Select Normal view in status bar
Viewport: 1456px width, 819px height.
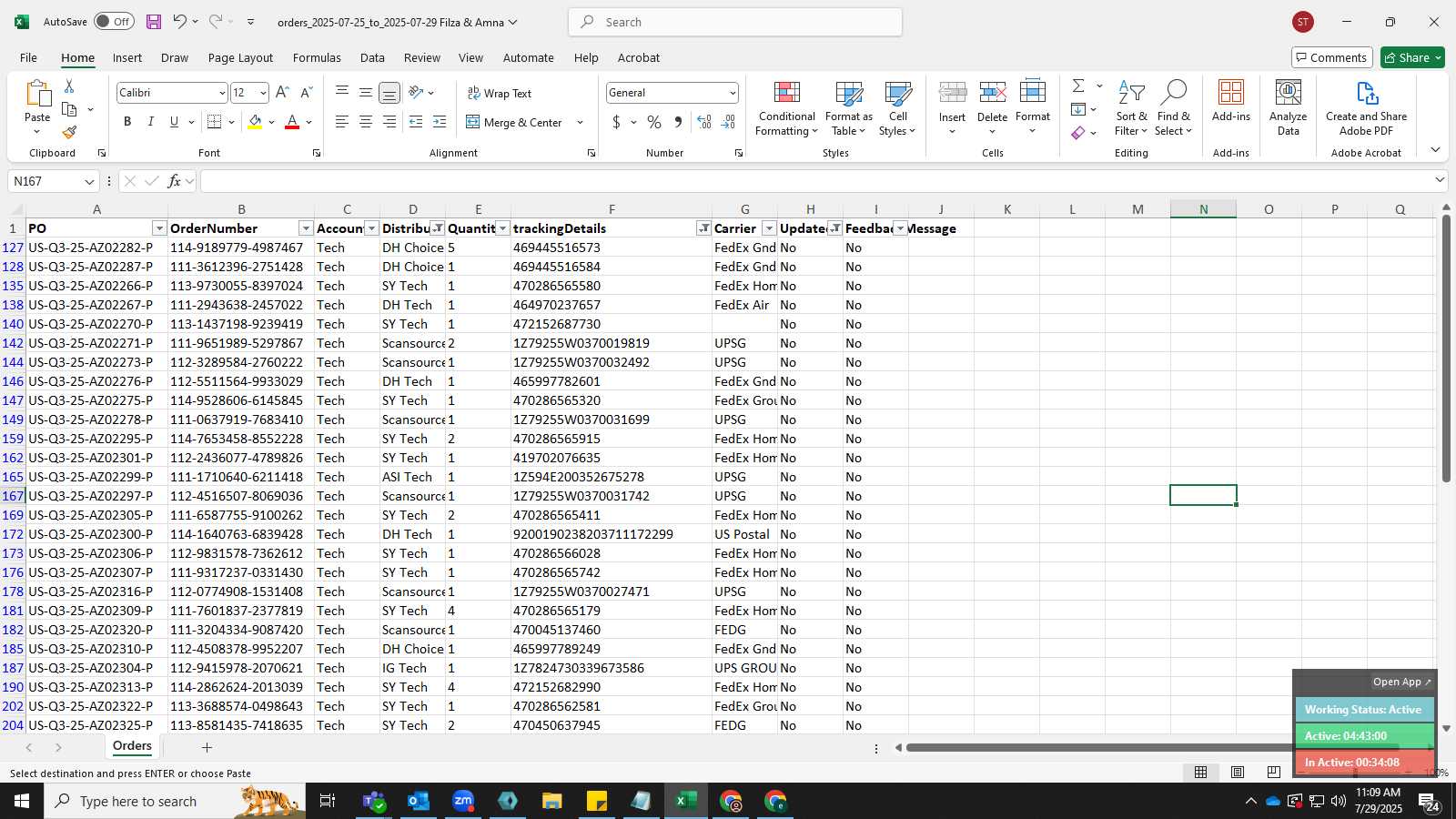click(1201, 773)
